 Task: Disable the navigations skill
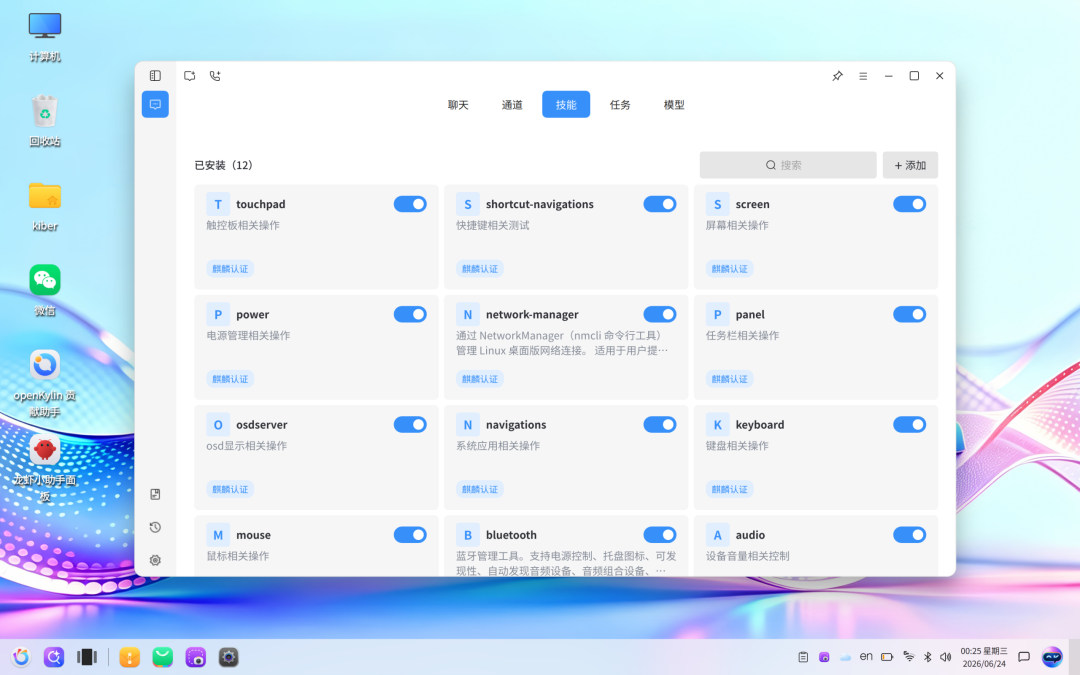tap(660, 424)
